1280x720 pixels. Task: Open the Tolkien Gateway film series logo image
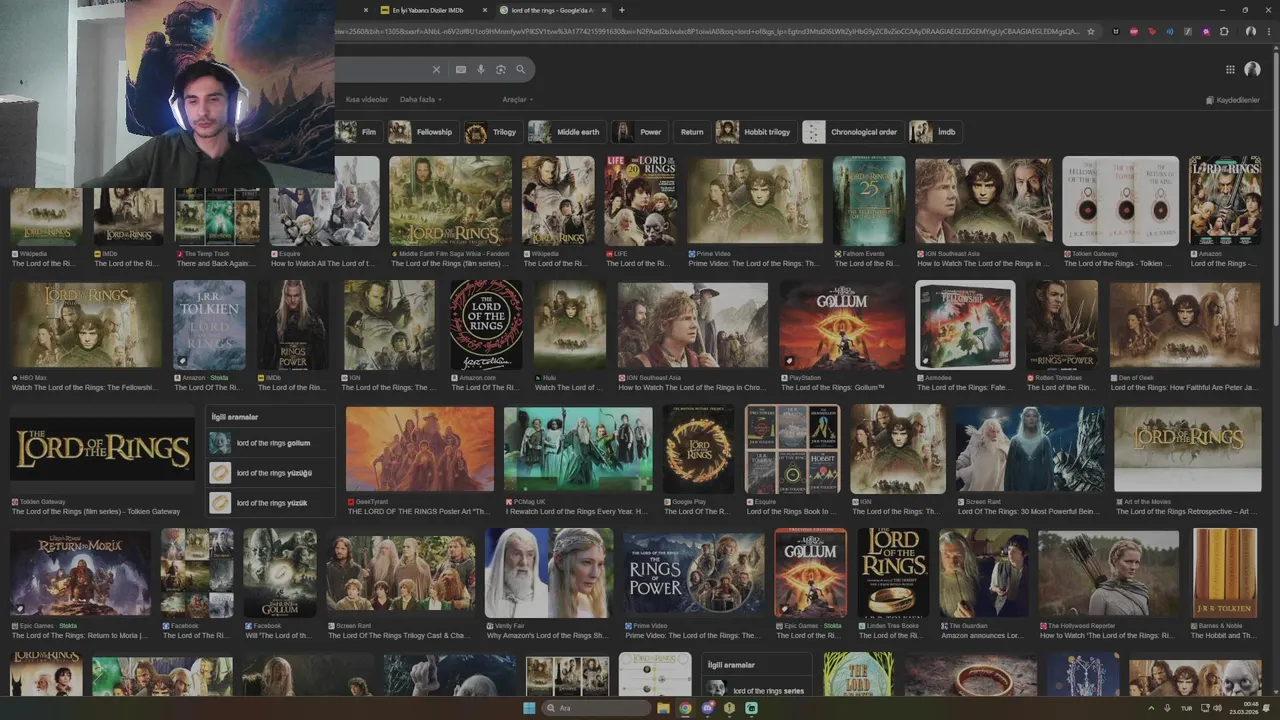click(x=102, y=450)
